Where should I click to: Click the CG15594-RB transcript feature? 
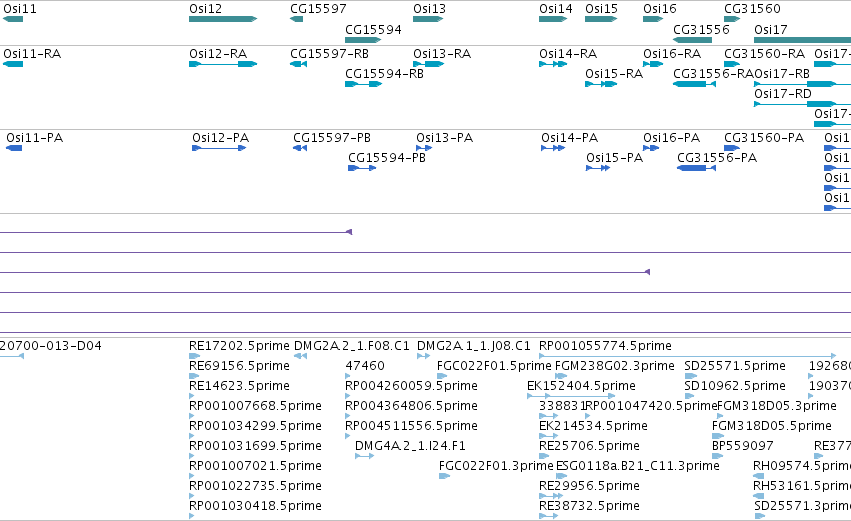click(x=364, y=84)
